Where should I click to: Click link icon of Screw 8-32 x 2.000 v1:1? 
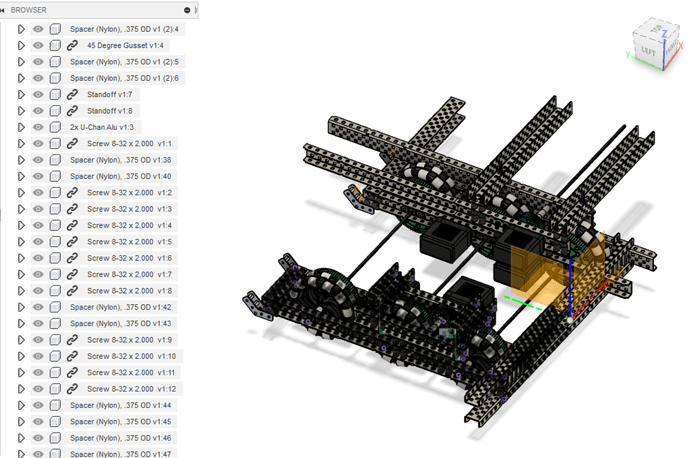pos(72,143)
